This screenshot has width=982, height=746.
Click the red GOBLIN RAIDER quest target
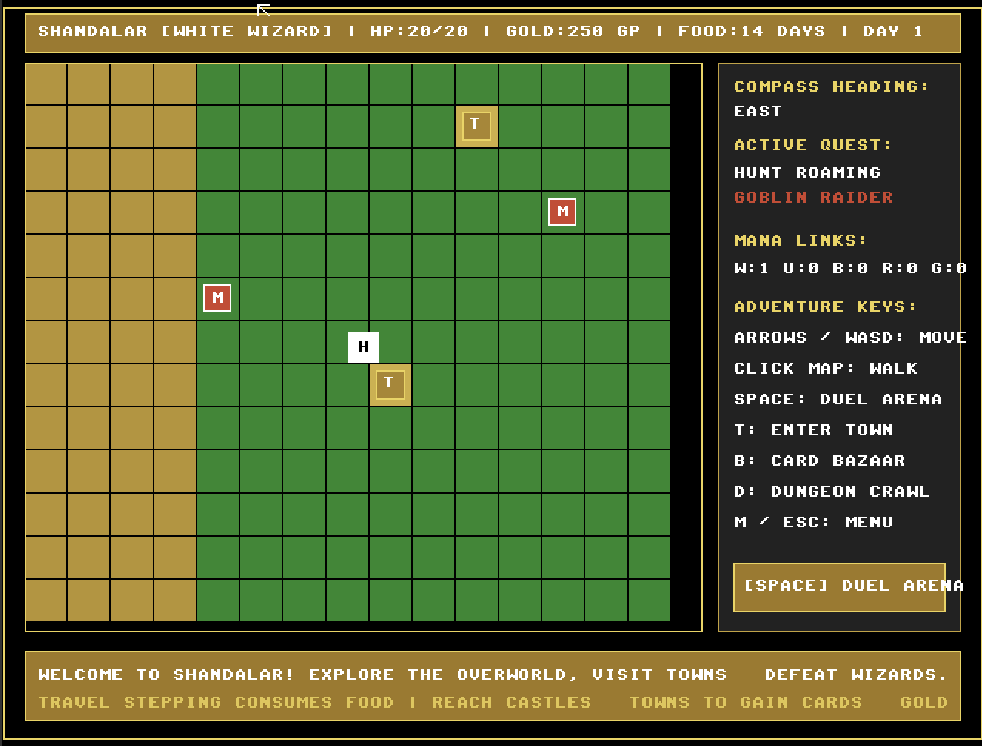coord(814,198)
